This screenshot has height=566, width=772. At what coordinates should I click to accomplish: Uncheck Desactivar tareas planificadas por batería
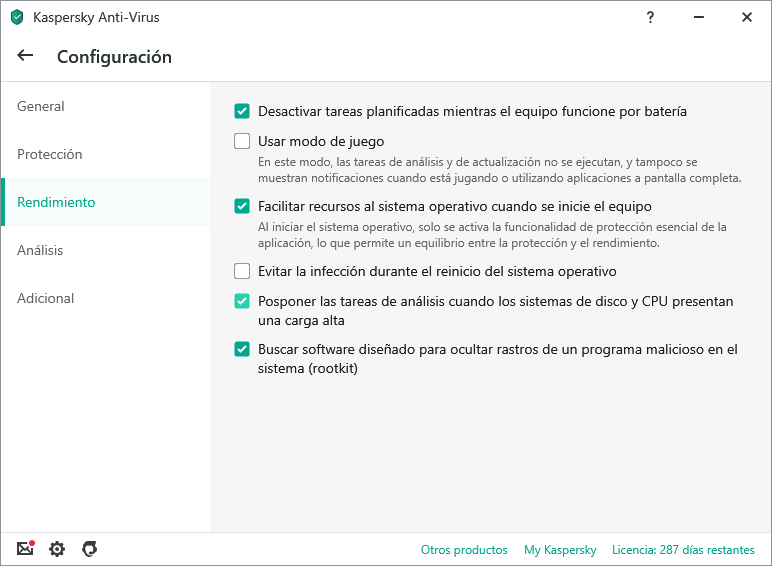(242, 111)
